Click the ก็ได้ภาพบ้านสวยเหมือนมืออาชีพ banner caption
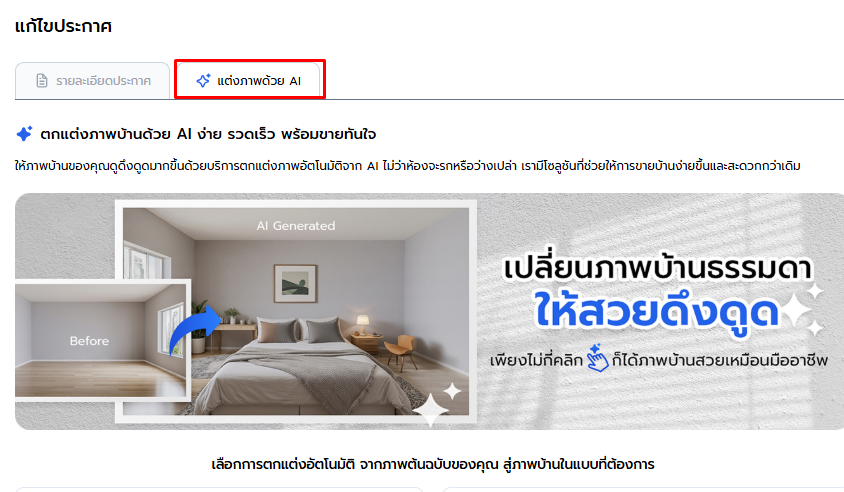 pos(720,360)
